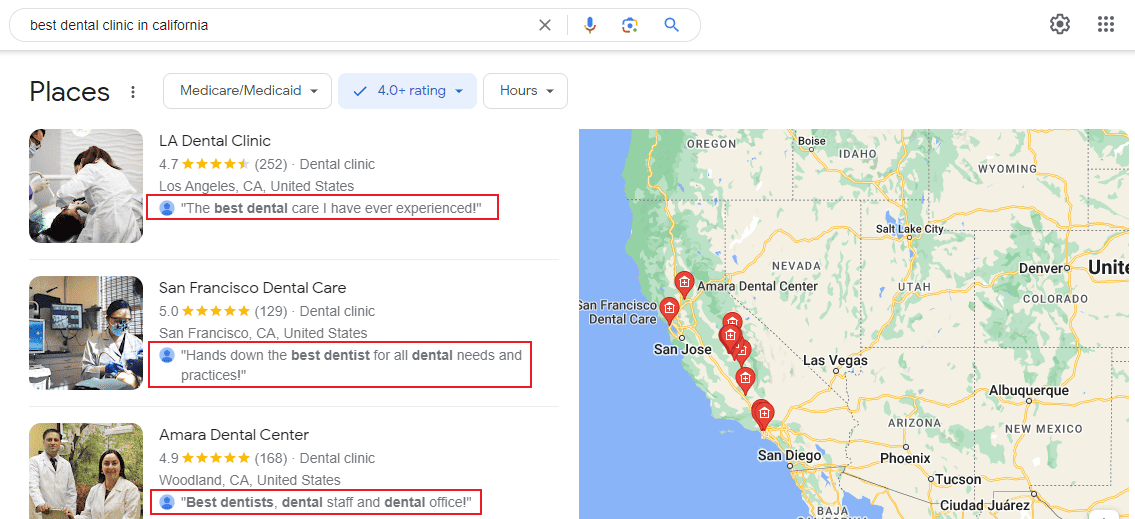1135x519 pixels.
Task: Click map pin near Amara Dental Center
Action: click(684, 282)
